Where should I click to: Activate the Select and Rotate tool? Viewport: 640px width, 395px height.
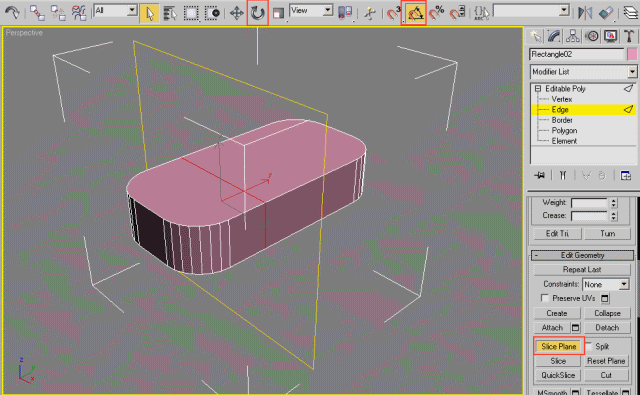click(x=258, y=13)
